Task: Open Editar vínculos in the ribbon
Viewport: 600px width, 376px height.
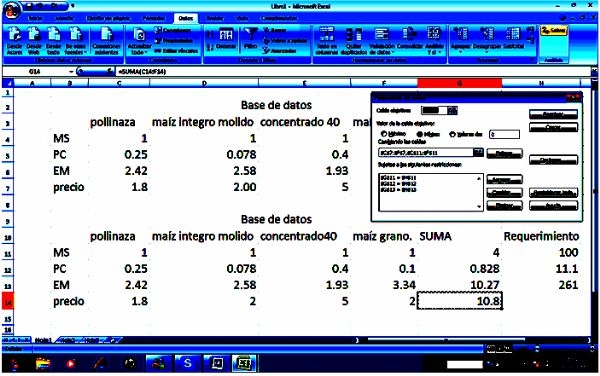Action: coord(176,50)
